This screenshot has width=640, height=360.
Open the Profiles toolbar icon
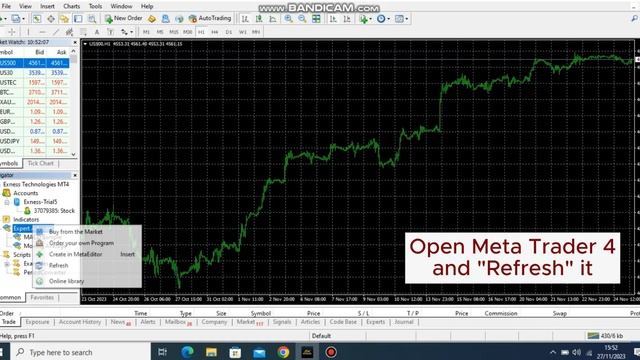(x=16, y=18)
